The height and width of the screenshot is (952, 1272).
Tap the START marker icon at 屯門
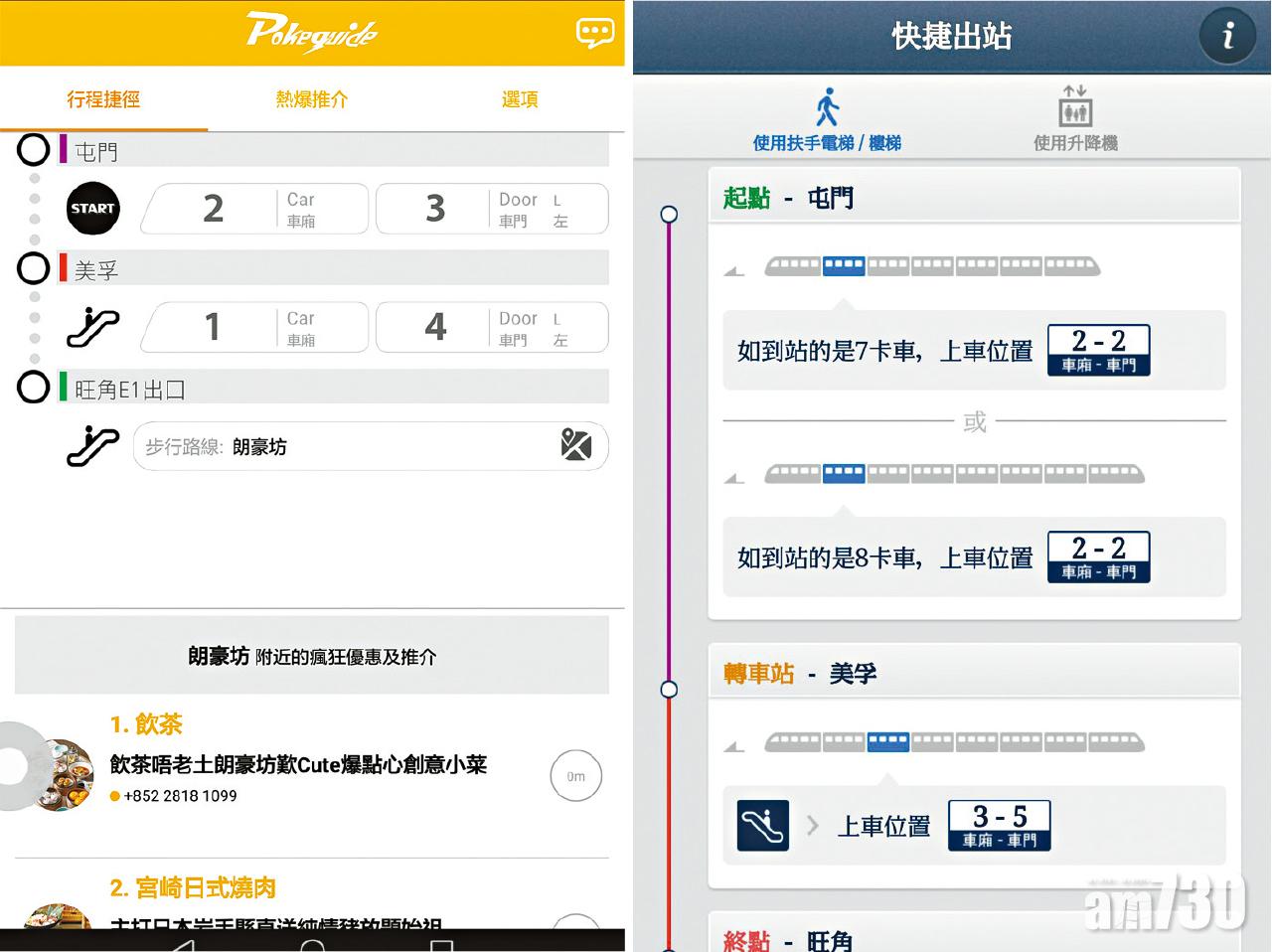pos(91,209)
